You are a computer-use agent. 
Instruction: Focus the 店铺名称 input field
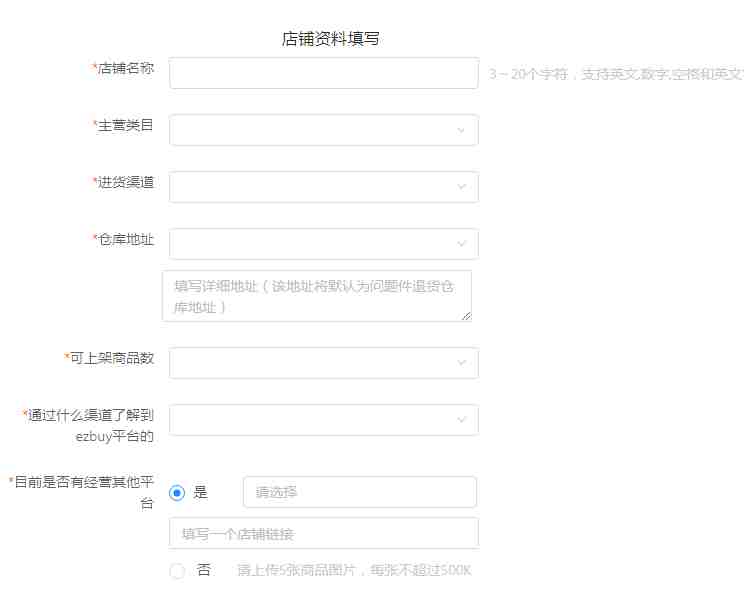[x=324, y=73]
